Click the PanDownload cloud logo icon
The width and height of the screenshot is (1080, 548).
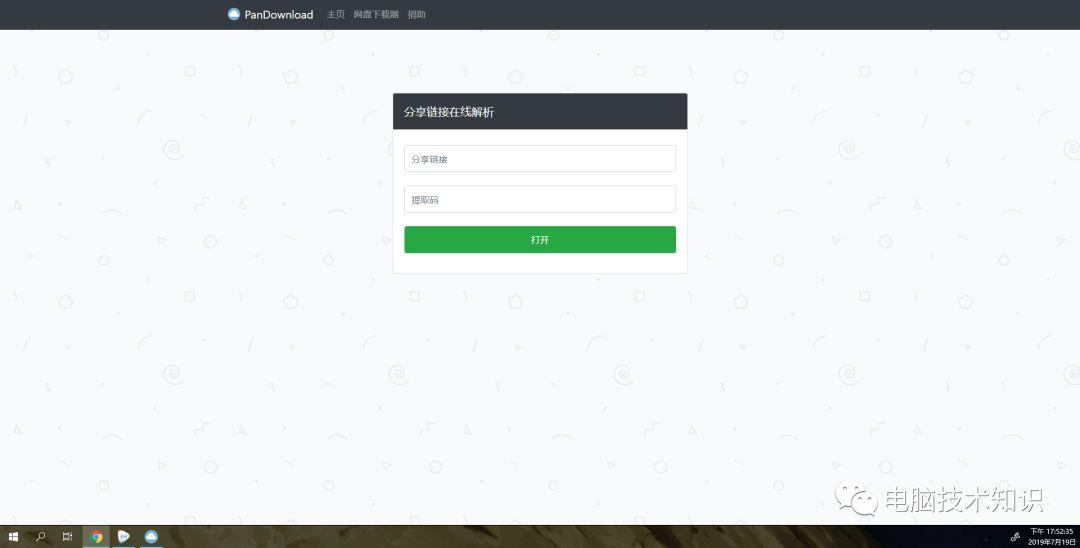(233, 14)
